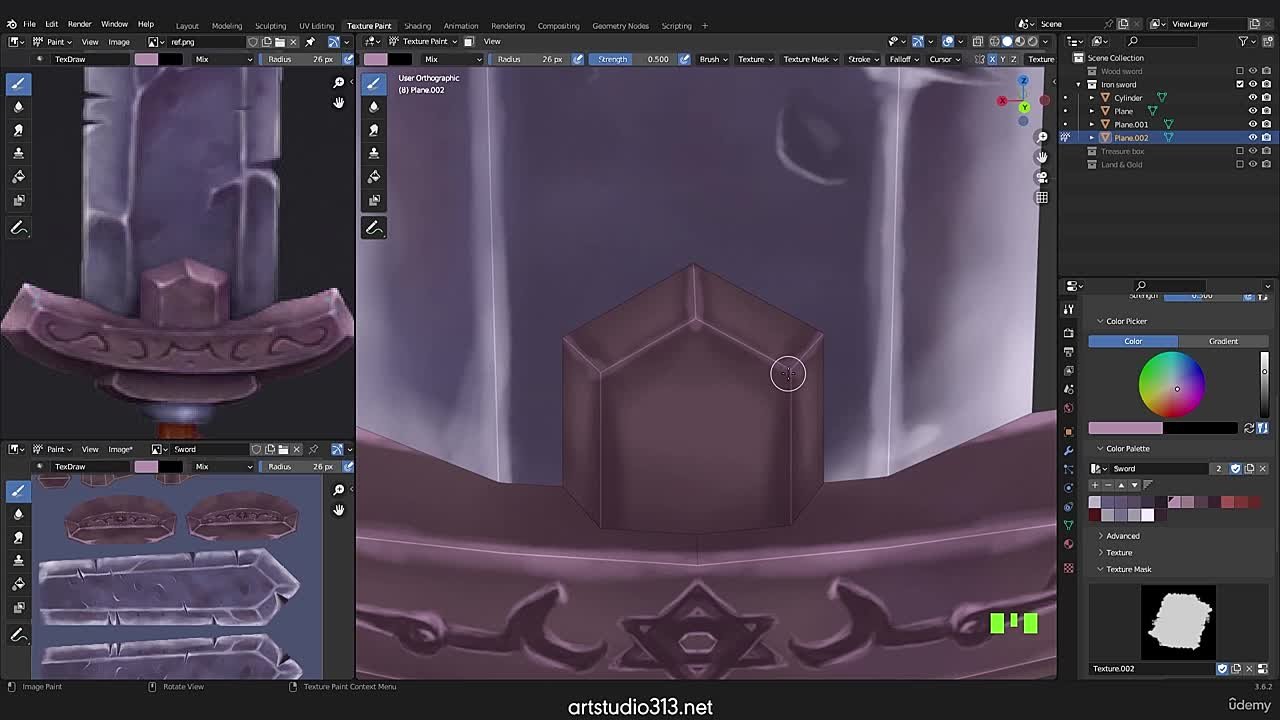
Task: Hide Cylinder object in outliner
Action: [x=1253, y=98]
